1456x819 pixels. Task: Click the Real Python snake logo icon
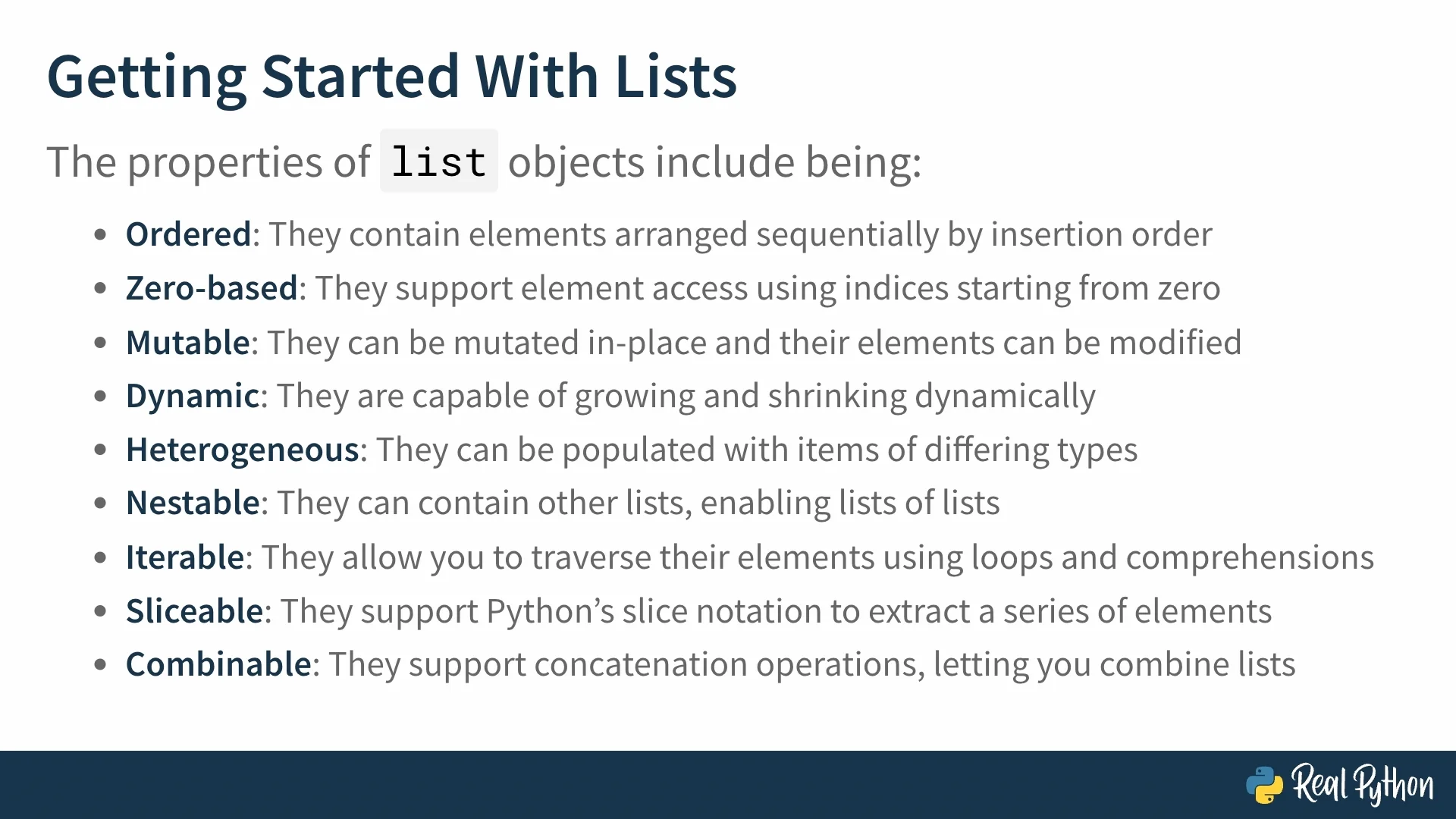coord(1264,785)
